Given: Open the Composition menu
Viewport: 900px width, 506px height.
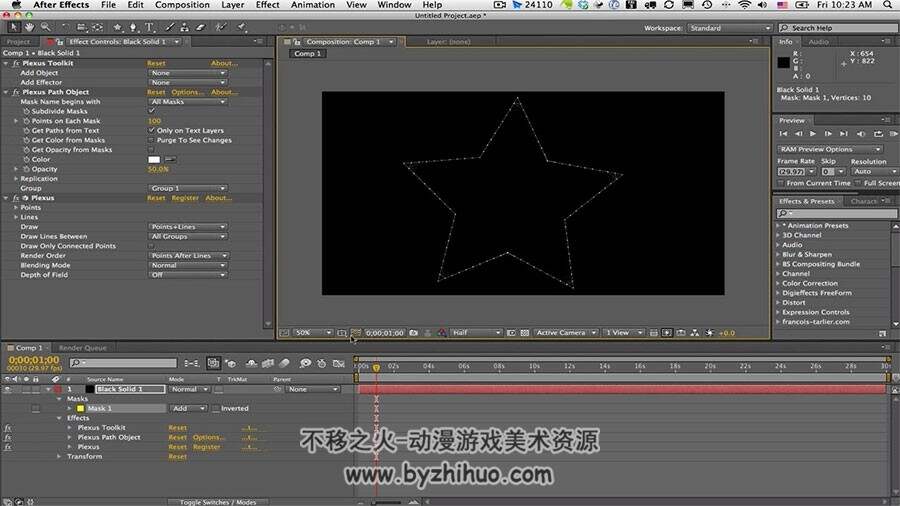Looking at the screenshot, I should 182,5.
